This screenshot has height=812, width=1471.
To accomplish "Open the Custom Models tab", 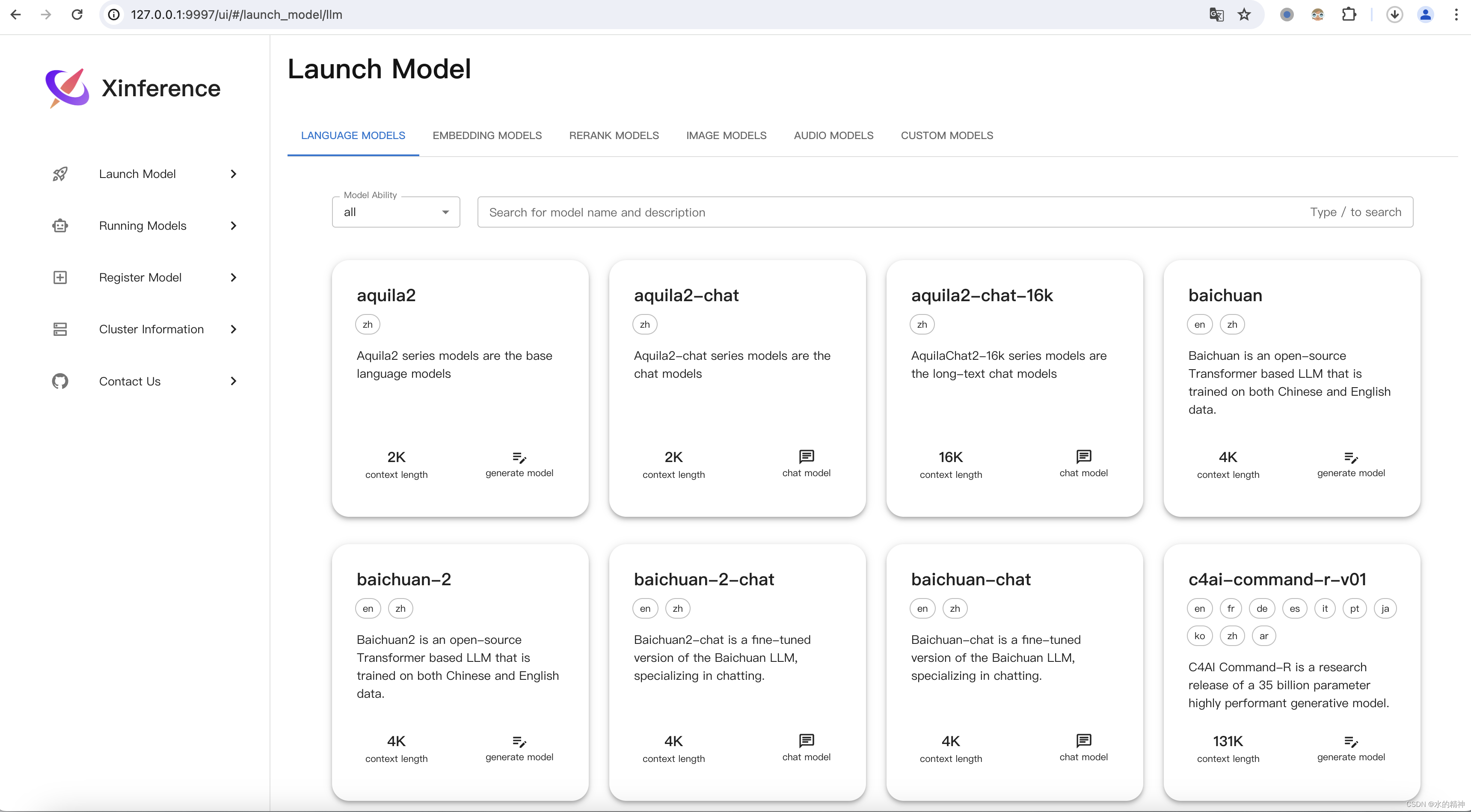I will (946, 135).
